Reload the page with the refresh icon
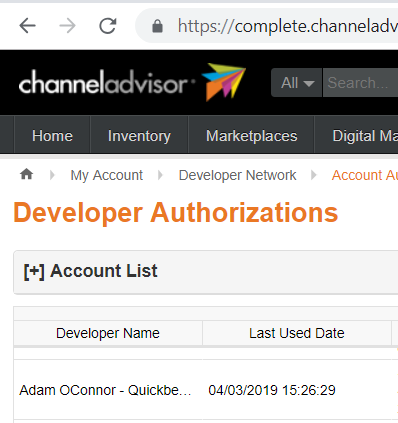398x423 pixels. tap(108, 26)
